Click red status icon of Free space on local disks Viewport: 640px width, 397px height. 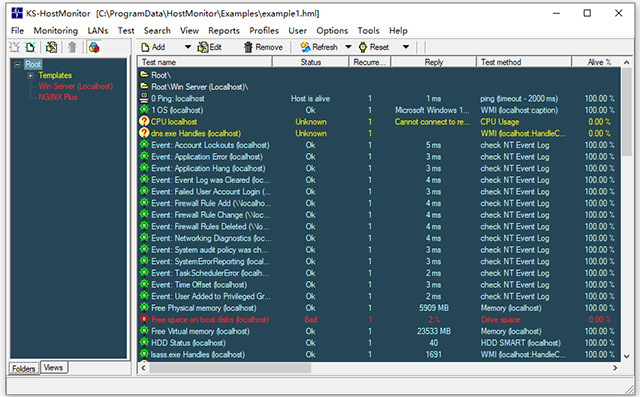pos(144,319)
